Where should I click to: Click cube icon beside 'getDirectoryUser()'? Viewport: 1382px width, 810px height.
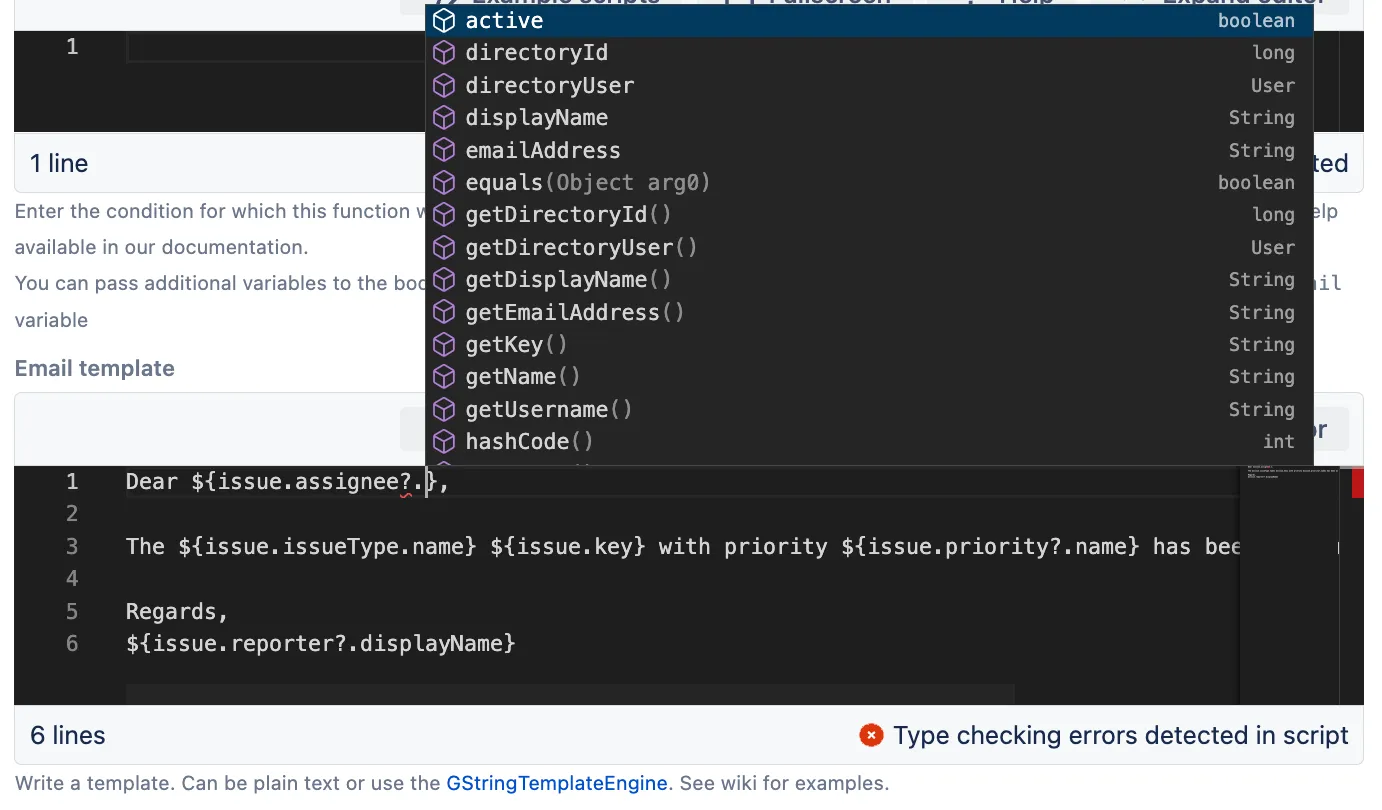pos(444,248)
